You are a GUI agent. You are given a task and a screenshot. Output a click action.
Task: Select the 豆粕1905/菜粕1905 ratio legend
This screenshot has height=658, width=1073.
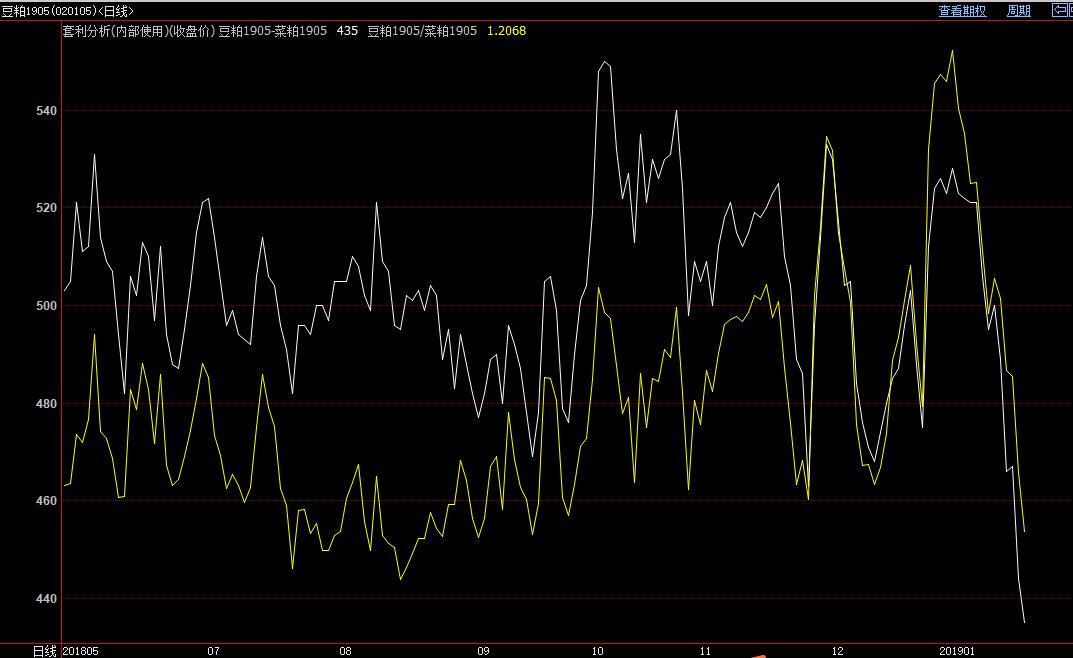click(x=422, y=31)
